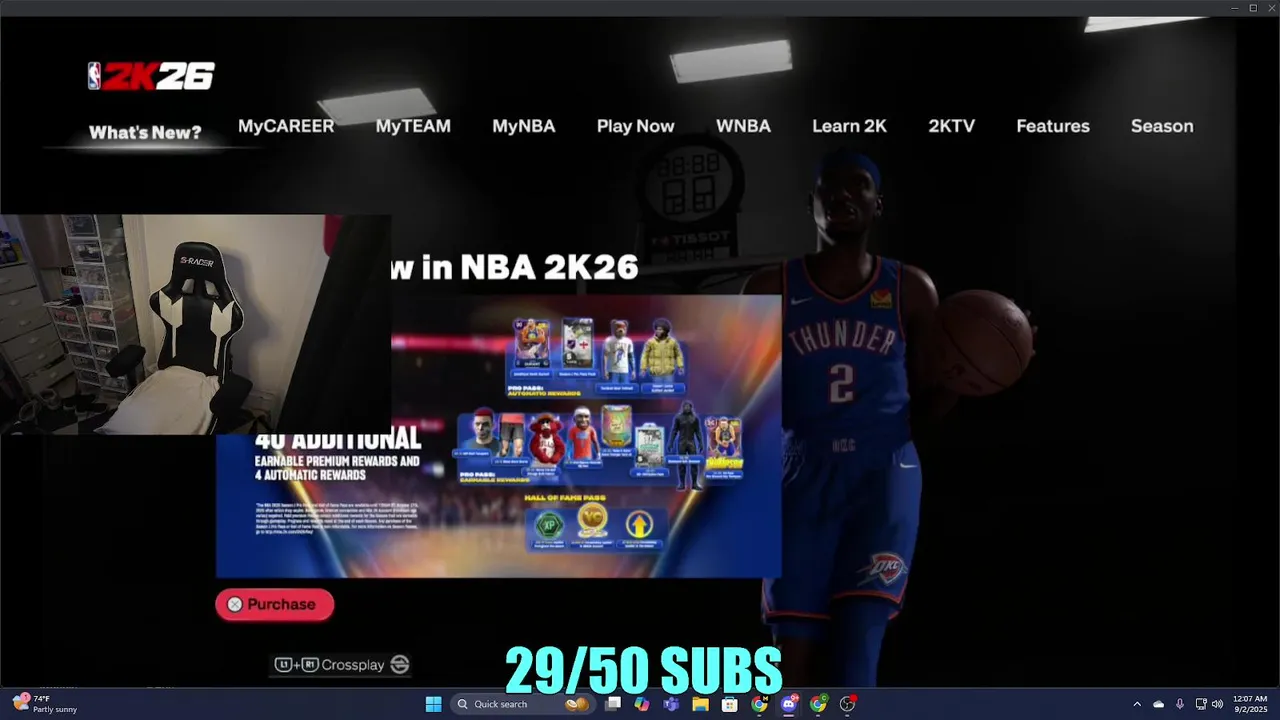
Task: Select Learn 2K in the menu bar
Action: click(x=849, y=126)
